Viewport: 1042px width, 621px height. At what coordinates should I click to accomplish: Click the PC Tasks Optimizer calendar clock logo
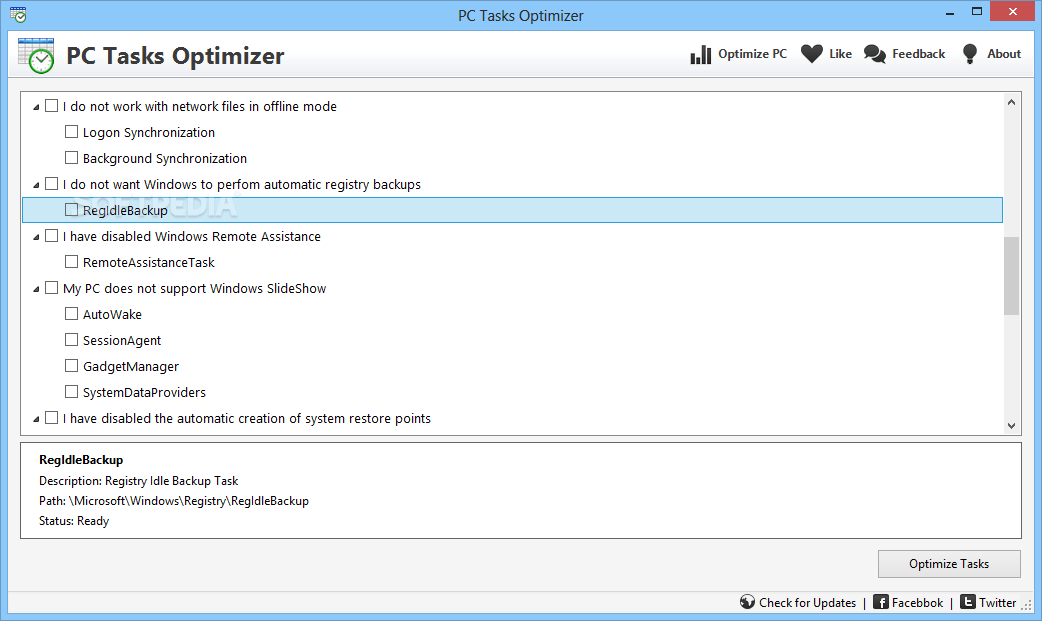point(36,56)
